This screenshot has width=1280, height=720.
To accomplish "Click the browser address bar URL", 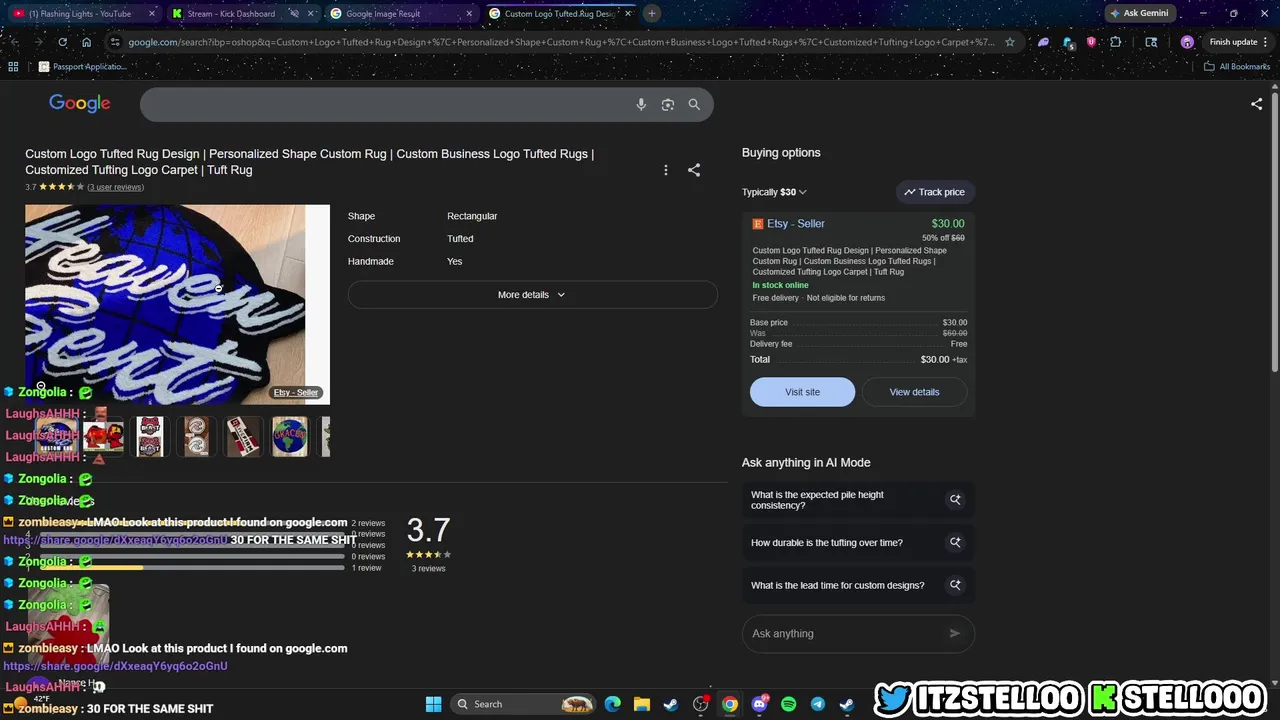I will click(560, 42).
